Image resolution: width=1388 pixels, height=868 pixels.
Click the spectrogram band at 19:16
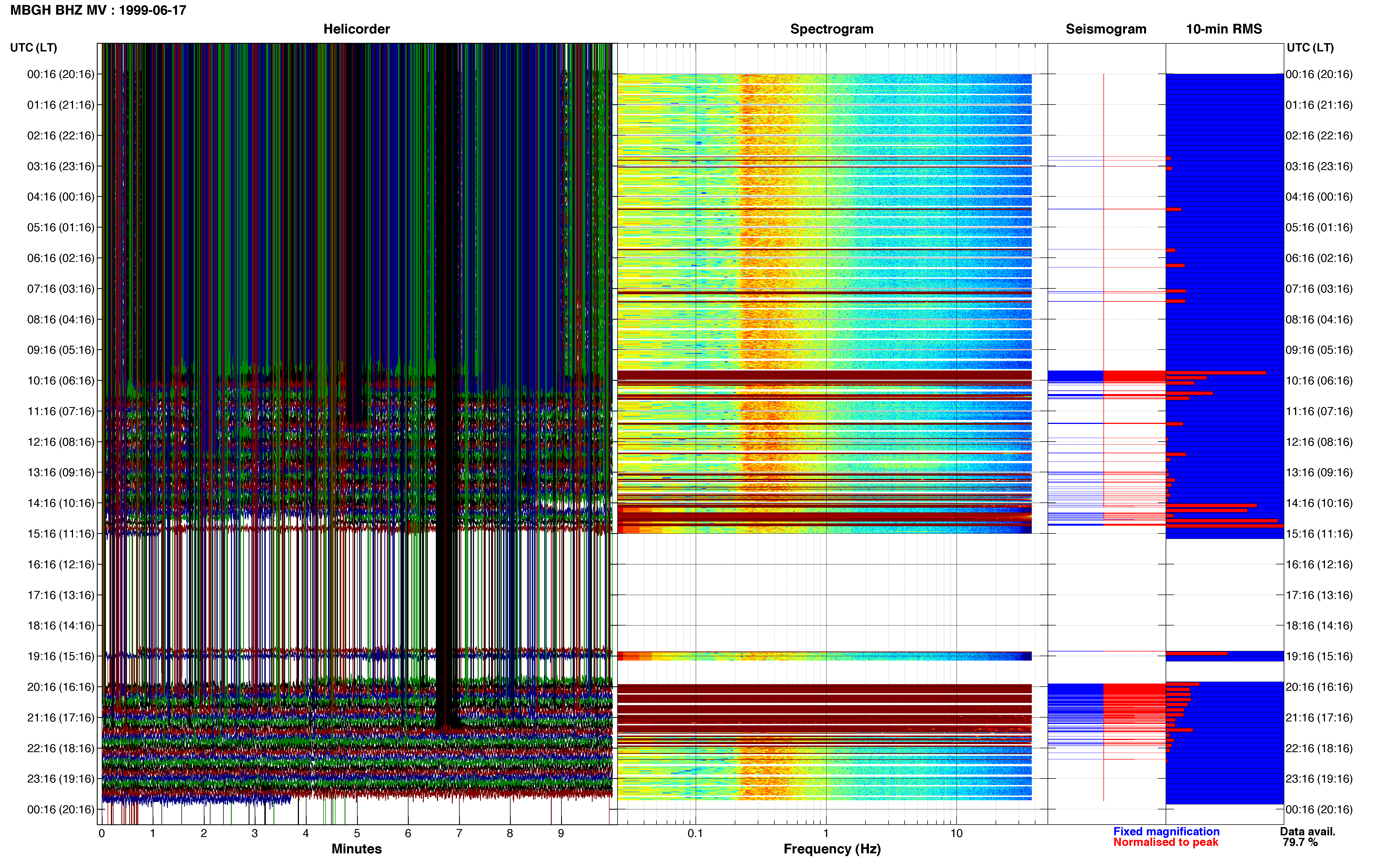824,656
